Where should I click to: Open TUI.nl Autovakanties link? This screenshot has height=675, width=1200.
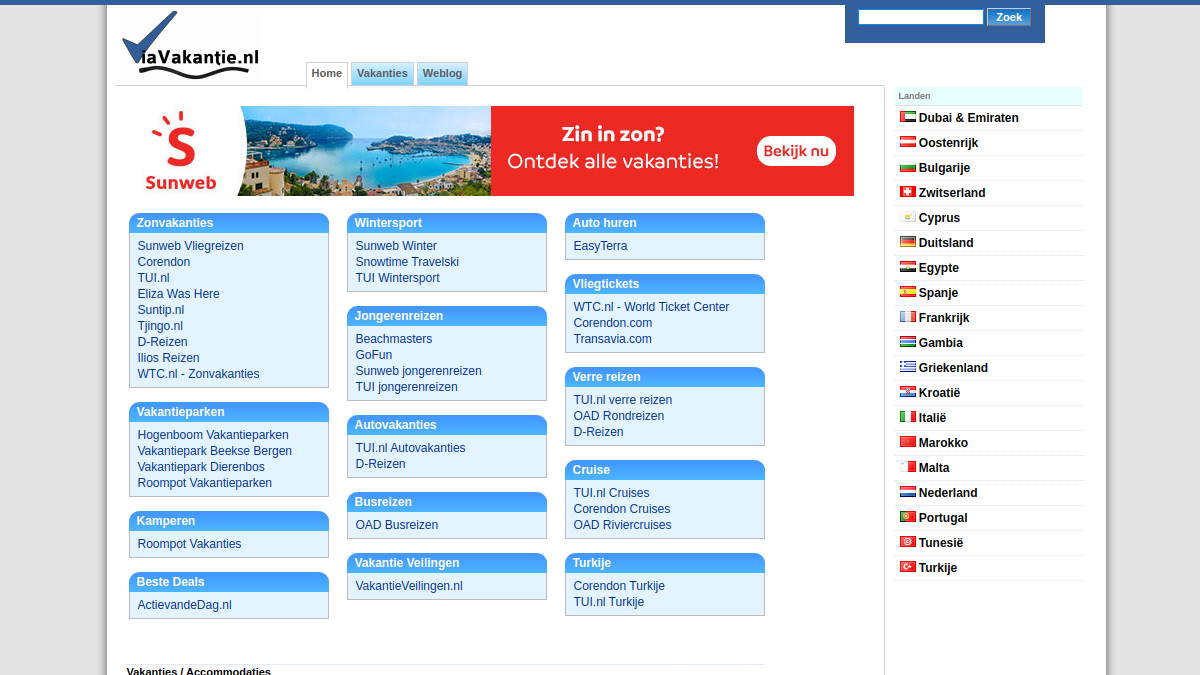[x=411, y=448]
